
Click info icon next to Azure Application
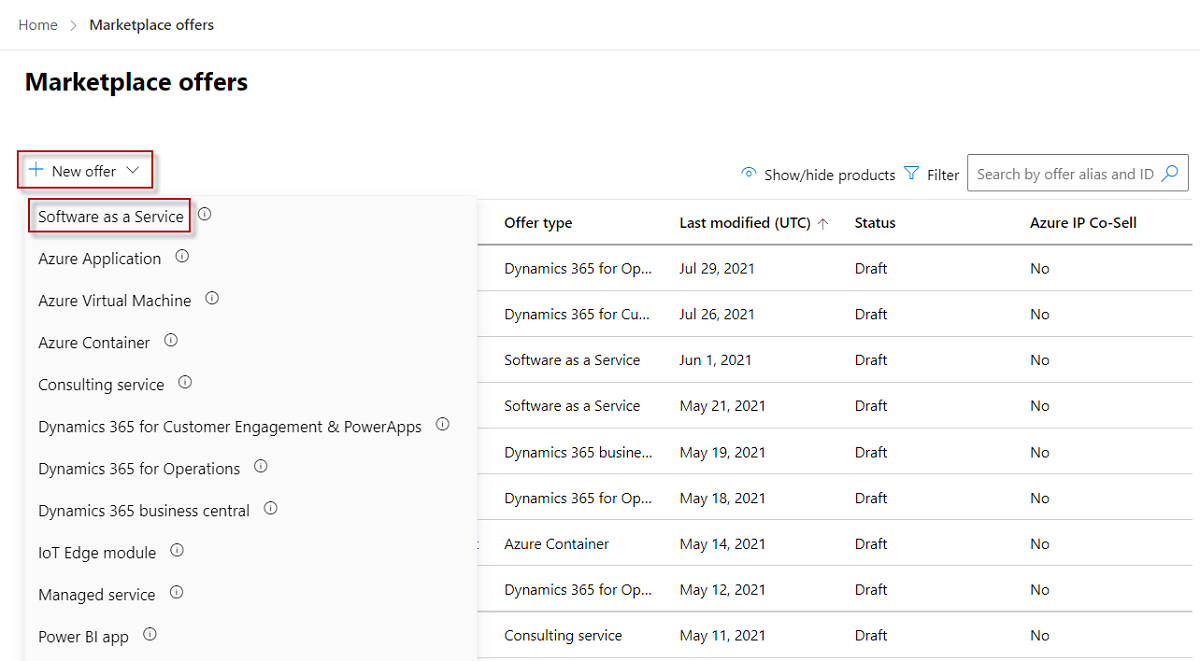(182, 257)
